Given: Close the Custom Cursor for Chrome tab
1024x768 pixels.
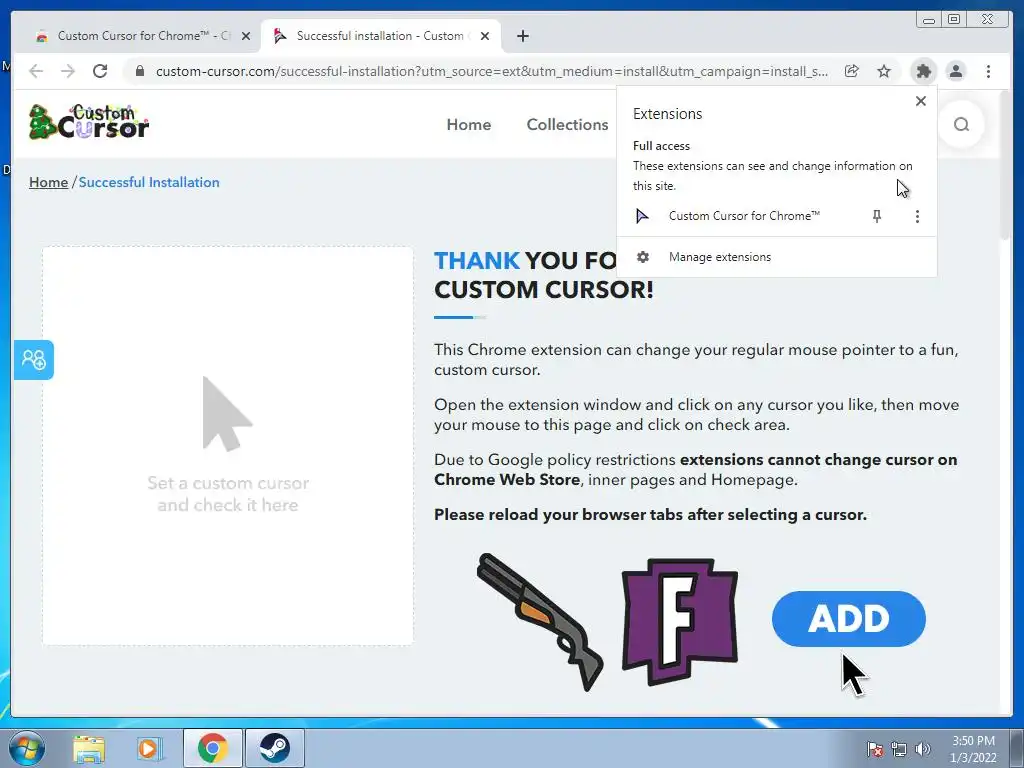Looking at the screenshot, I should click(x=246, y=36).
